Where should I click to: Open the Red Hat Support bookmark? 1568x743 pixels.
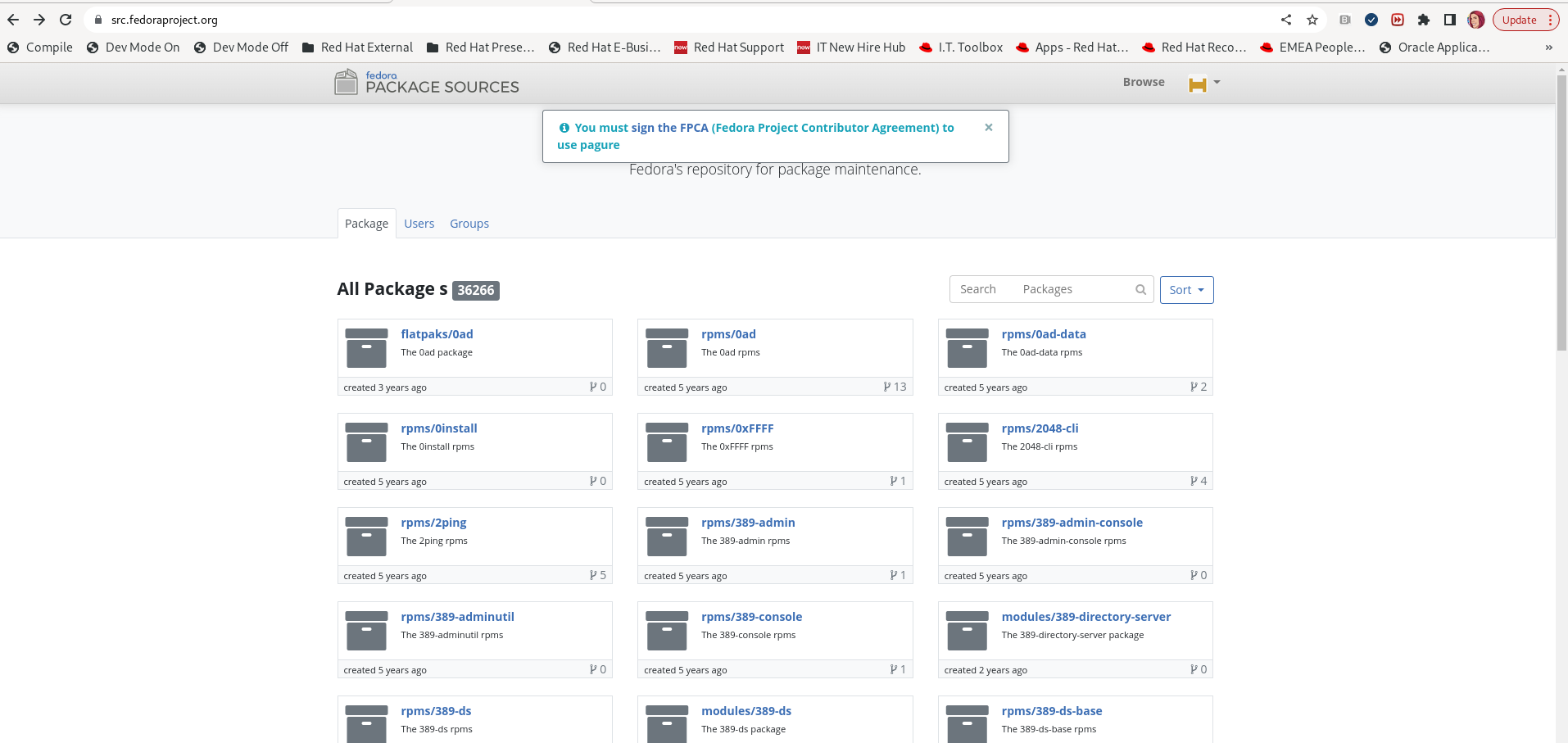729,48
